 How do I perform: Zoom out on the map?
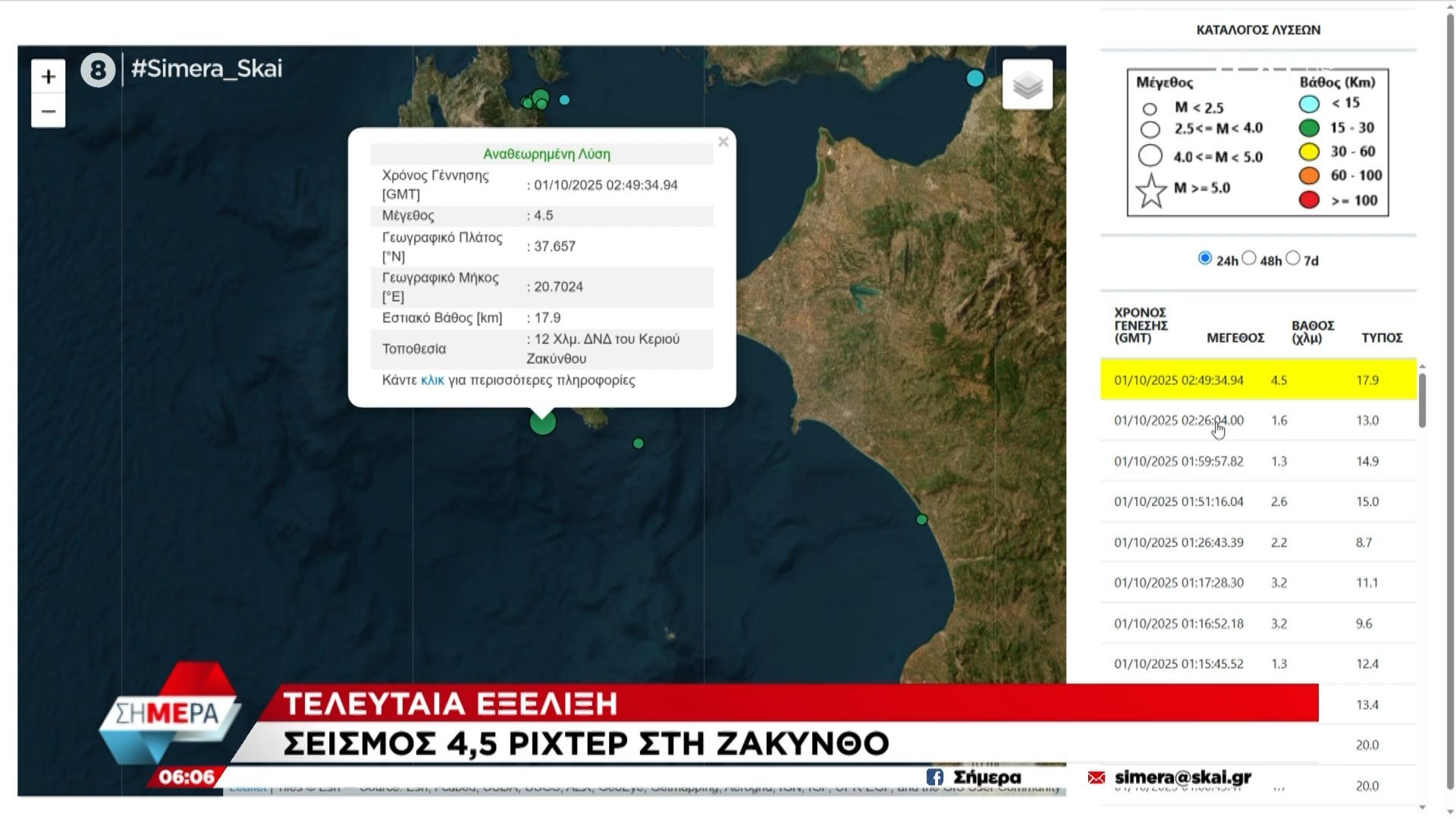pos(49,111)
